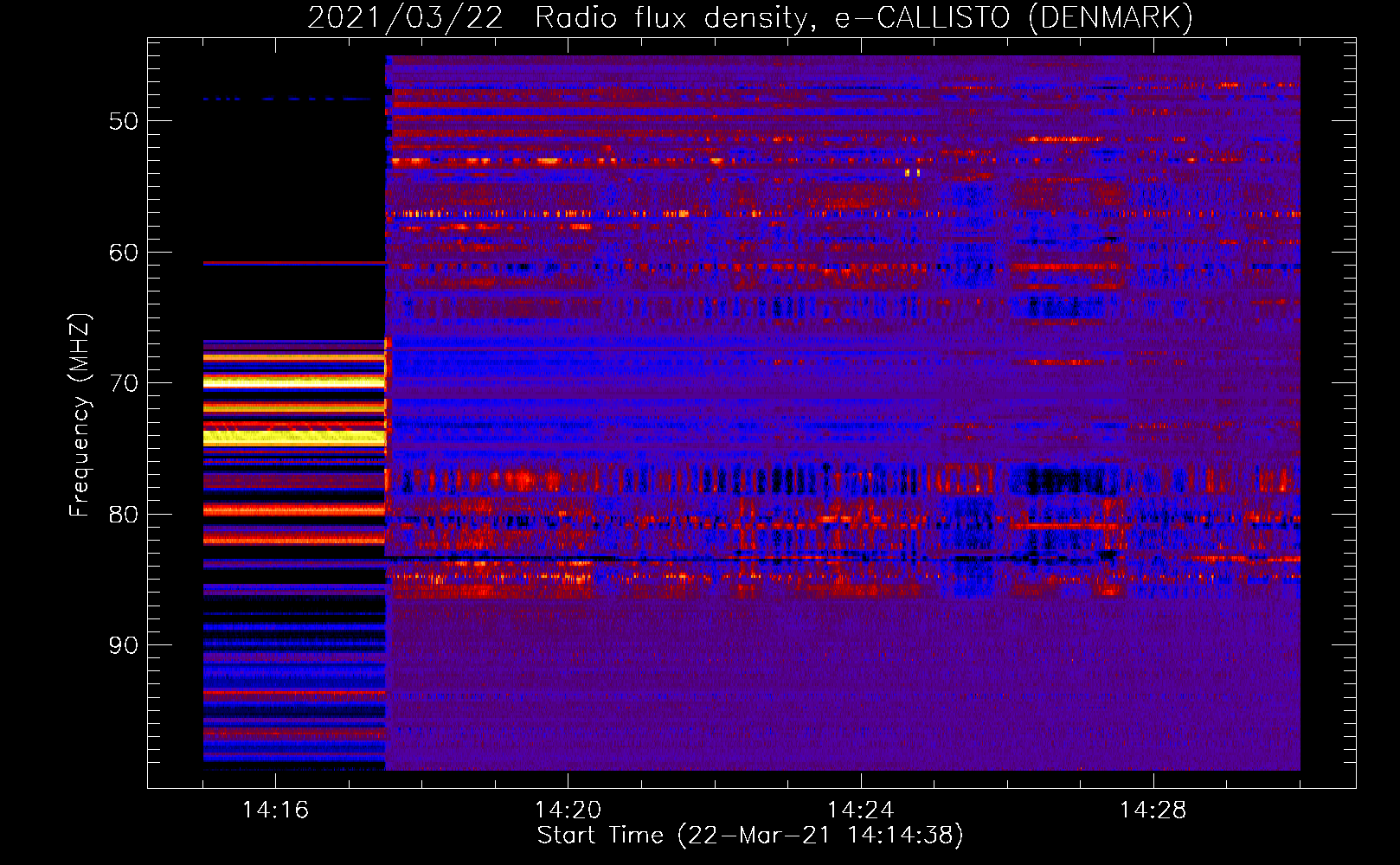
Task: Click the bright yellow band near 70 MHz
Action: tap(294, 381)
